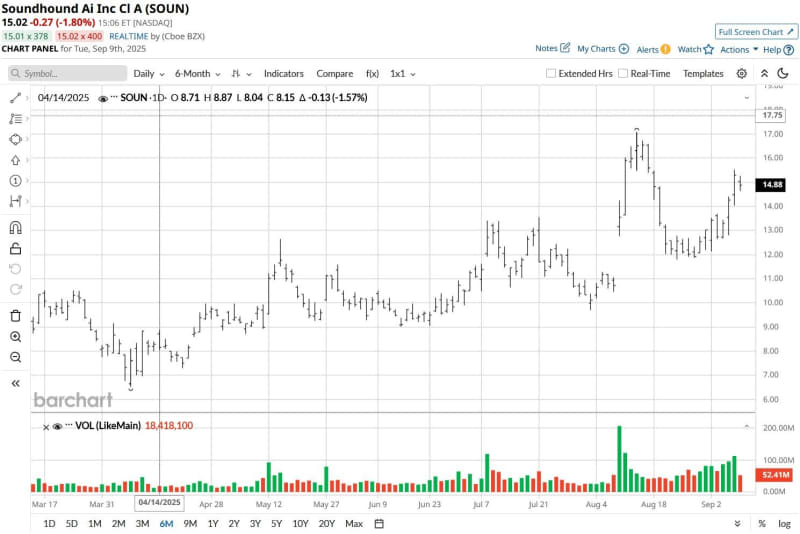Expand the 6-Month period dropdown

197,73
